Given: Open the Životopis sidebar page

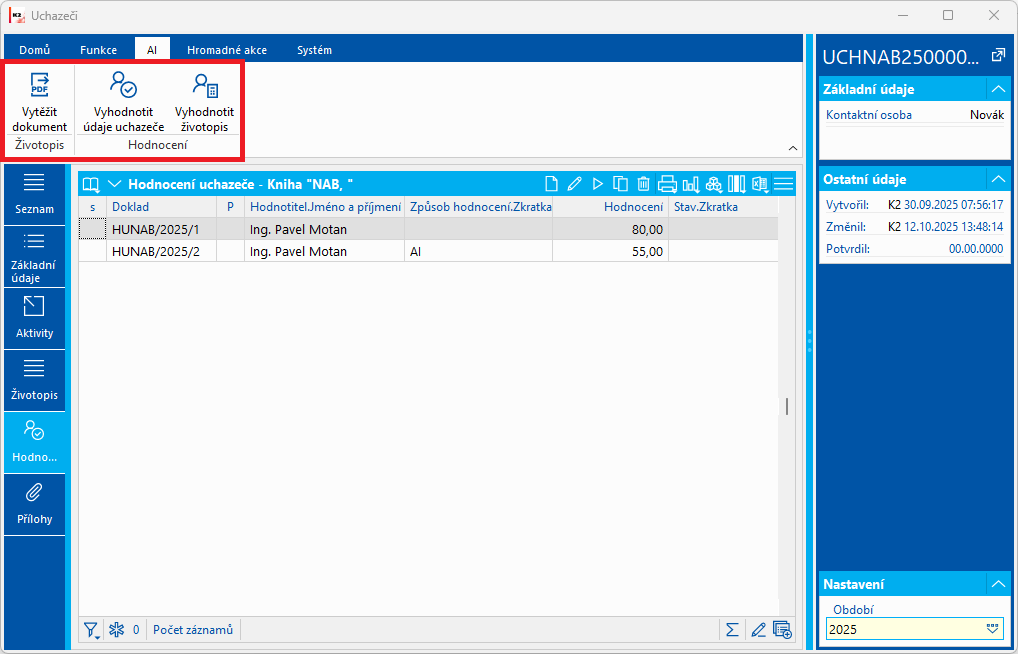Looking at the screenshot, I should tap(34, 381).
